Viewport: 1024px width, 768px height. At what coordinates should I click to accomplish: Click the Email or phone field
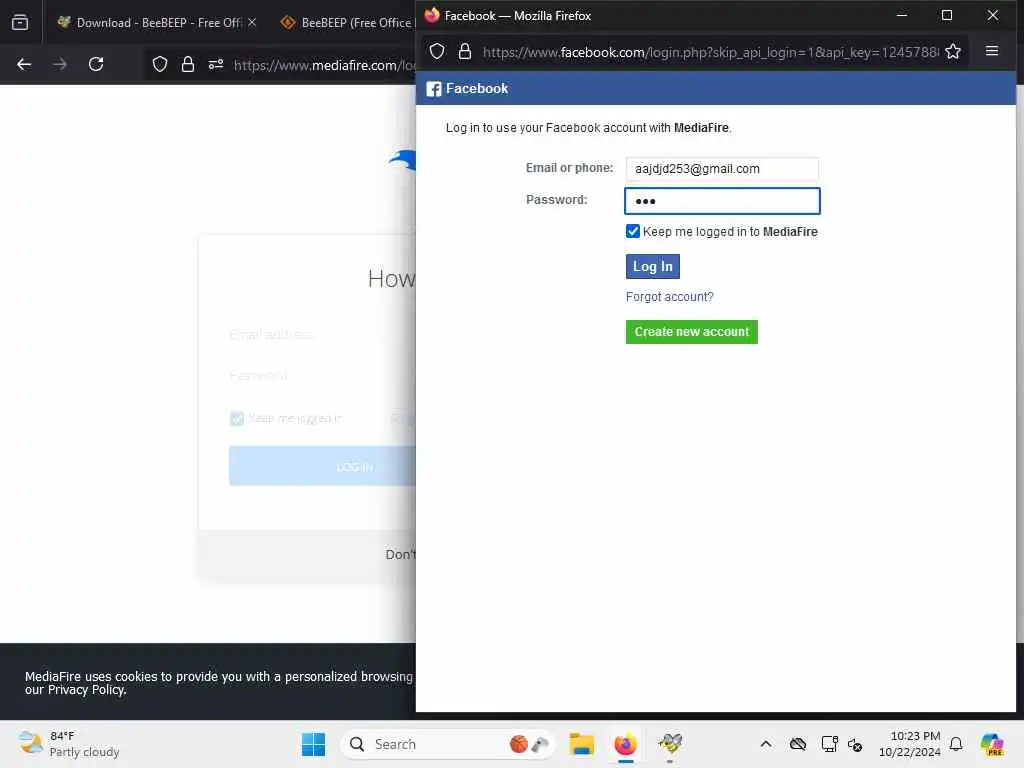(722, 168)
